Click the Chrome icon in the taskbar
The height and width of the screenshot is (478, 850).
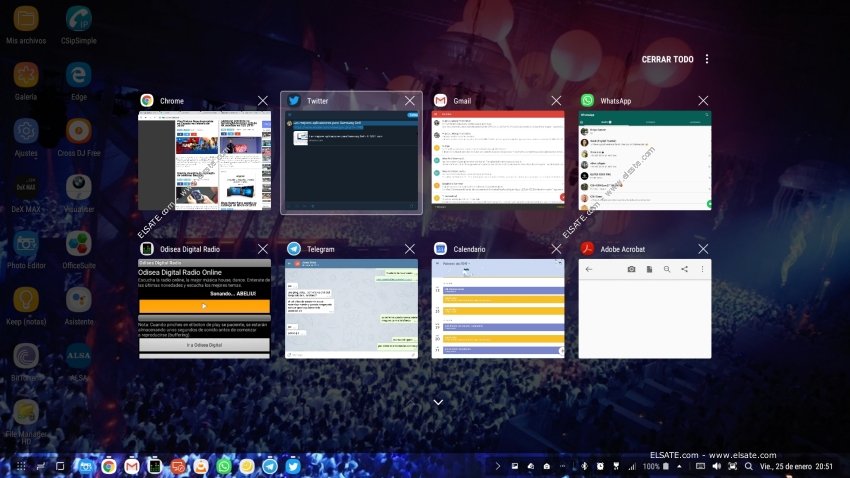[x=108, y=466]
